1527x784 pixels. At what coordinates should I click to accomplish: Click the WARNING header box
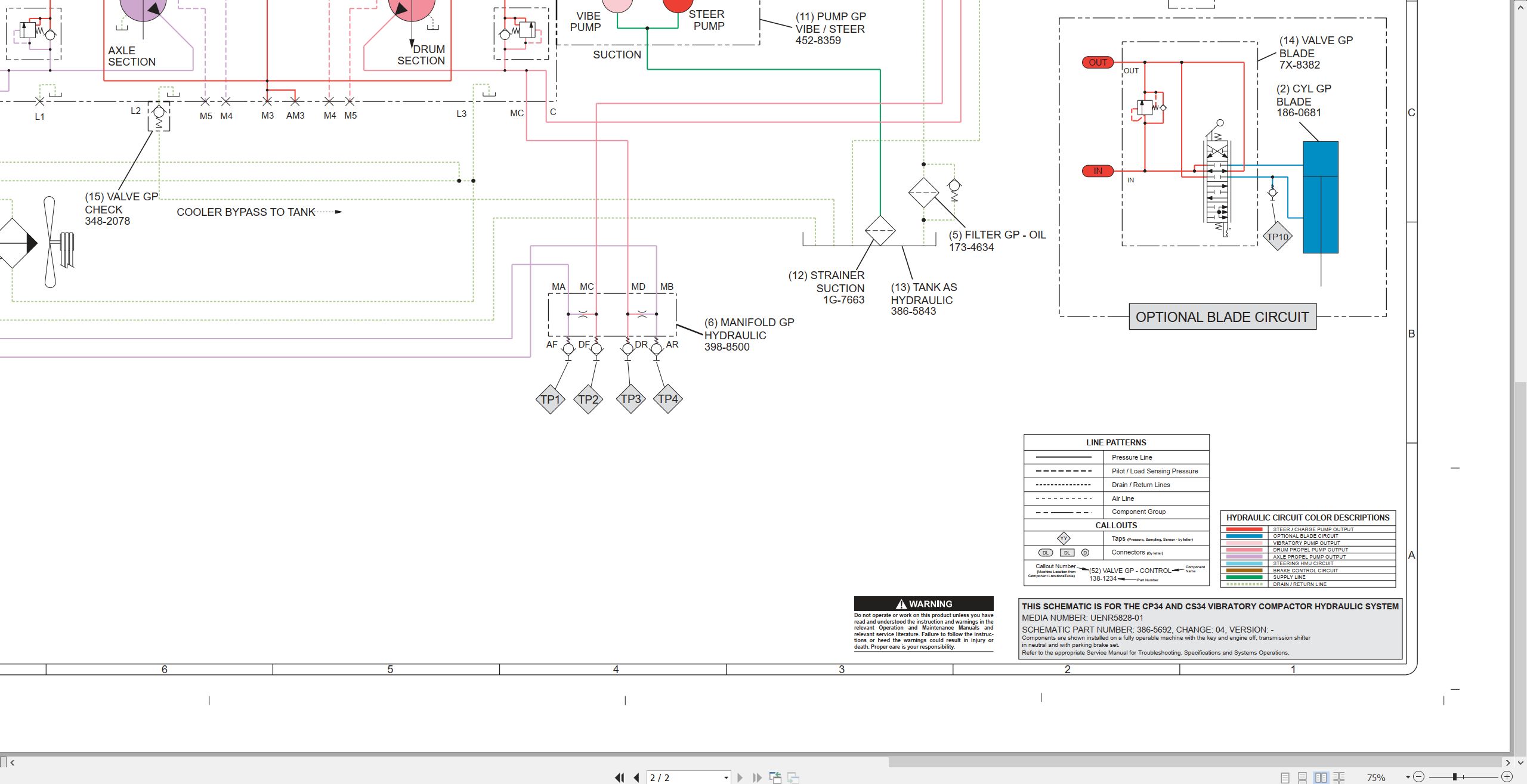[x=923, y=603]
